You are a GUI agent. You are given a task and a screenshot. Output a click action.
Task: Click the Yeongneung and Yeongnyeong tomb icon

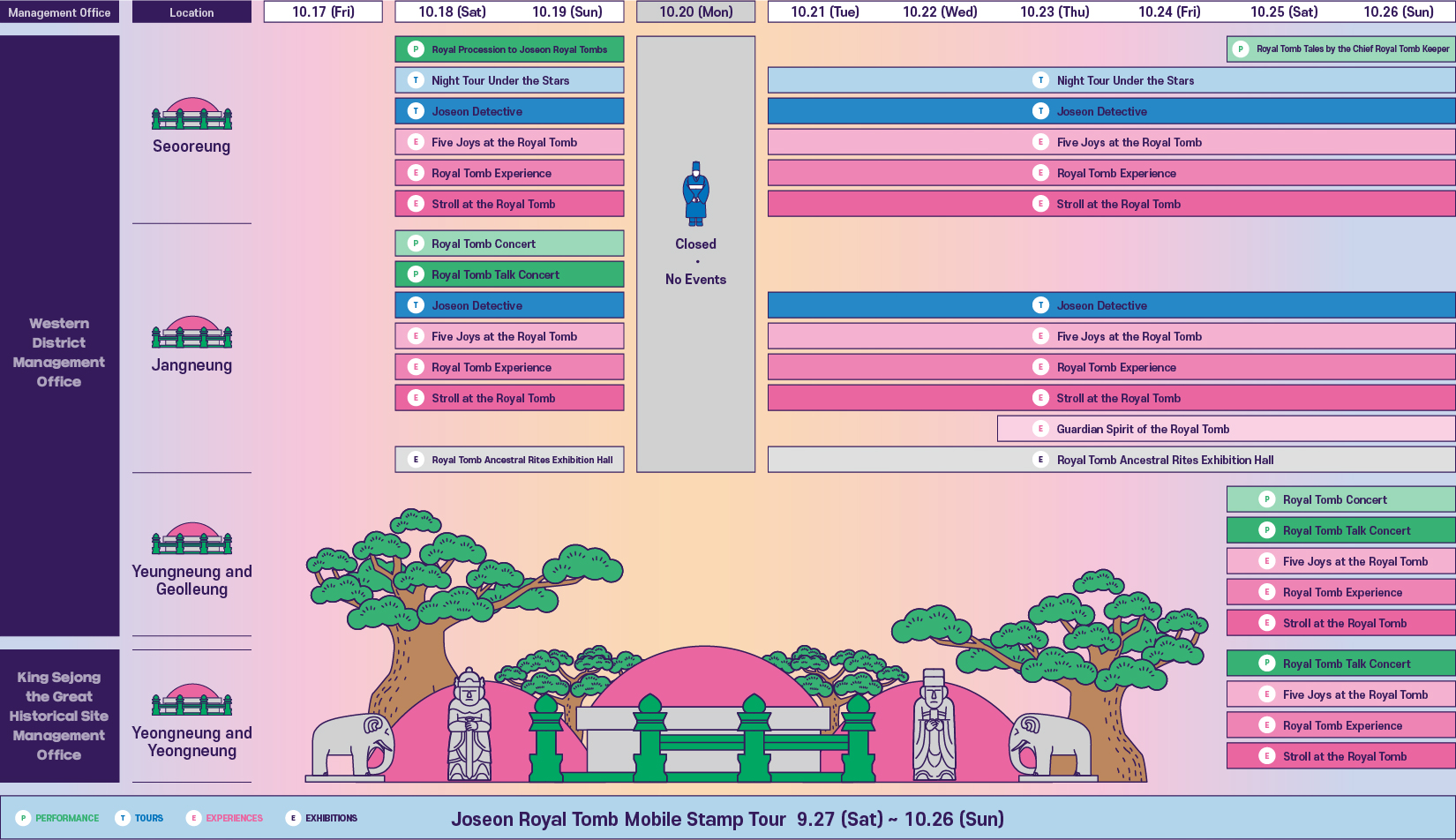click(191, 700)
